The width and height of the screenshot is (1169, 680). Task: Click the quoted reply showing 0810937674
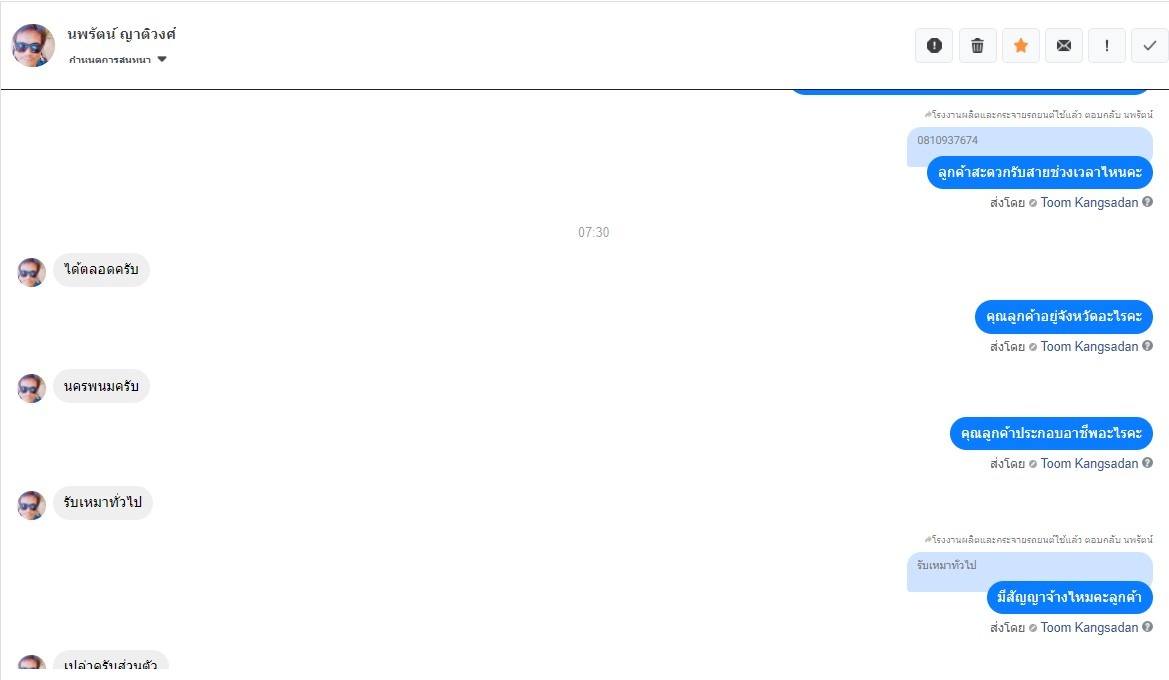tap(1029, 141)
